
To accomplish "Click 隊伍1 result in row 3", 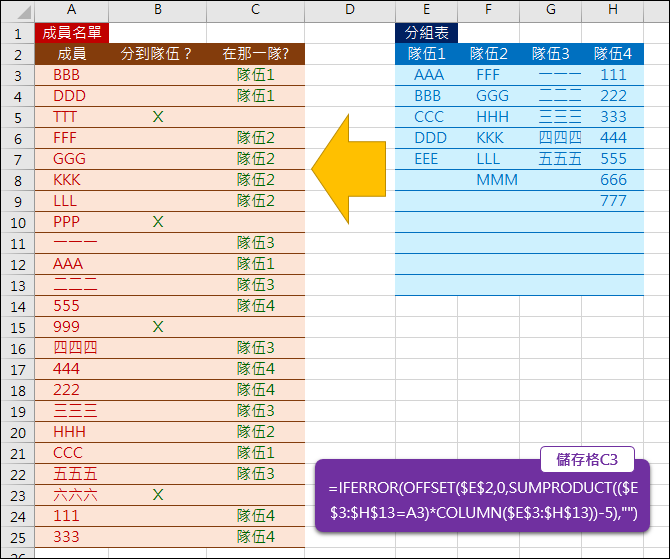I will (256, 75).
